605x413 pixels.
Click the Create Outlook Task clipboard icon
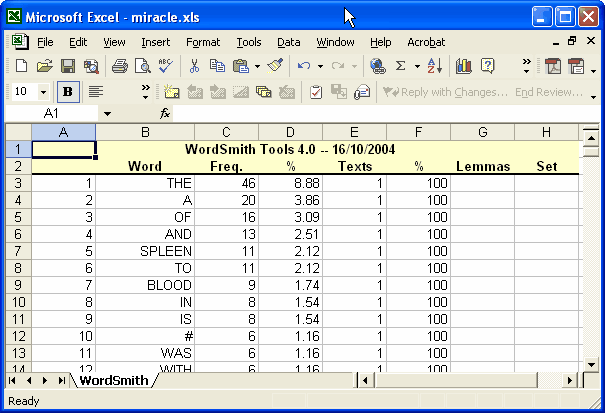click(316, 92)
